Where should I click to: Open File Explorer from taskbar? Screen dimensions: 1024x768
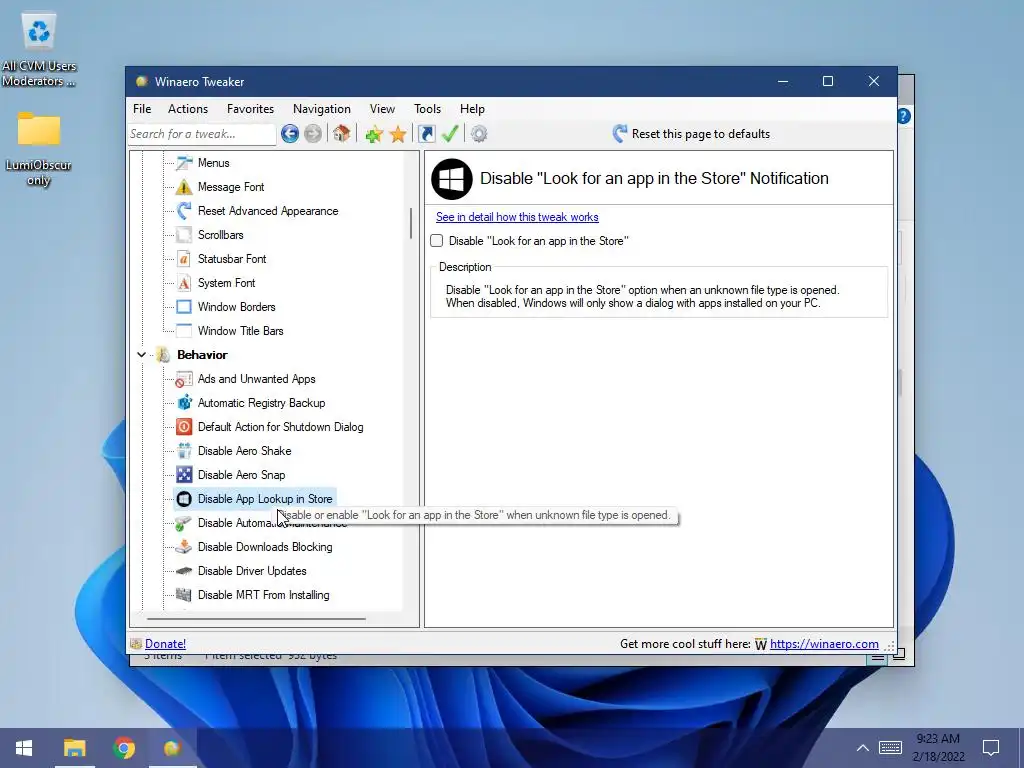point(74,748)
